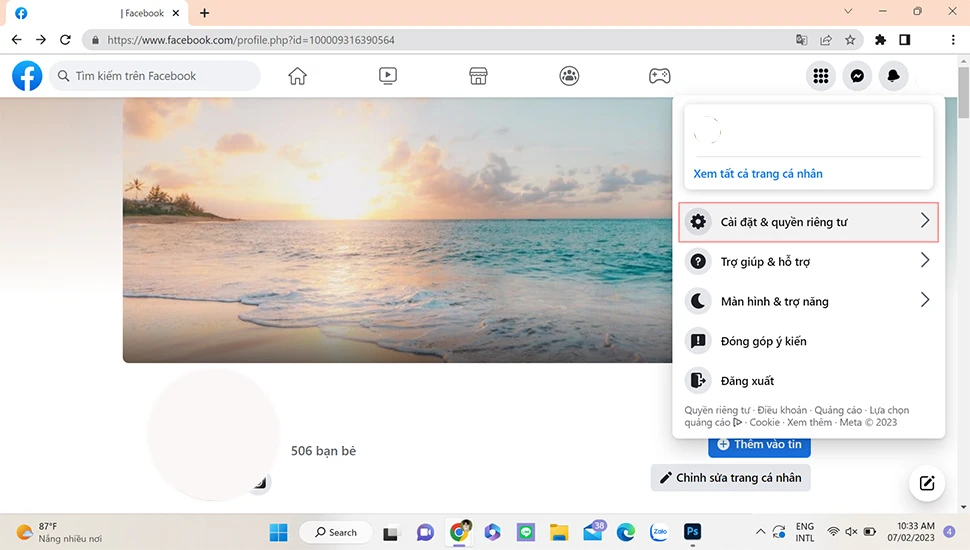The height and width of the screenshot is (550, 970).
Task: Bookmark page with the star icon
Action: coord(850,40)
